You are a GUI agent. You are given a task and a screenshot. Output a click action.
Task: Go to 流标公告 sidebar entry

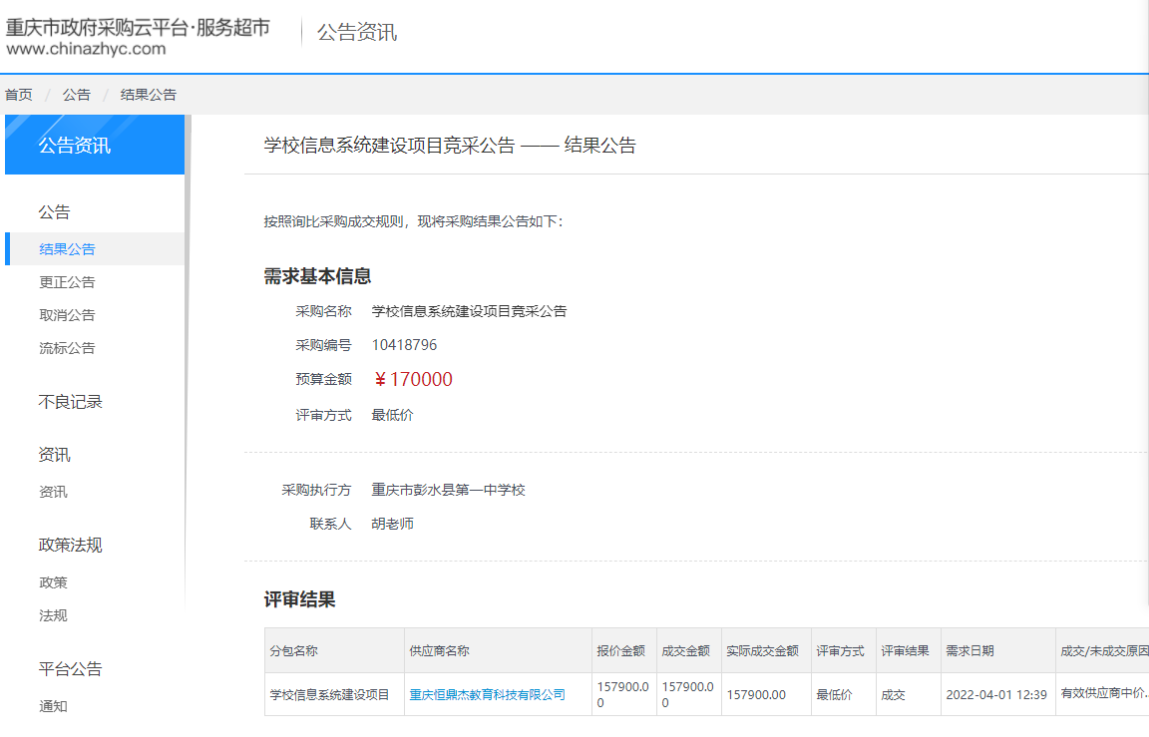tap(67, 348)
